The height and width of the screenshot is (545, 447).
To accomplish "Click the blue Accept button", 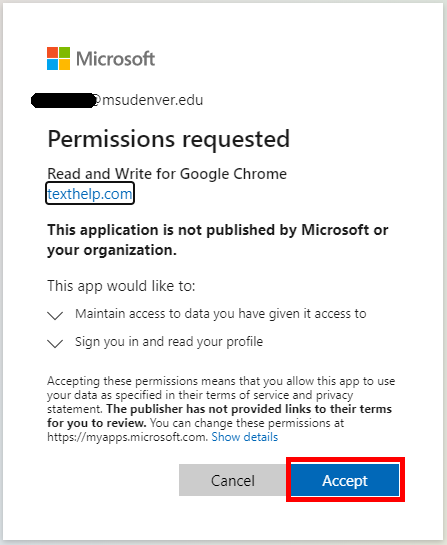I will pos(345,480).
